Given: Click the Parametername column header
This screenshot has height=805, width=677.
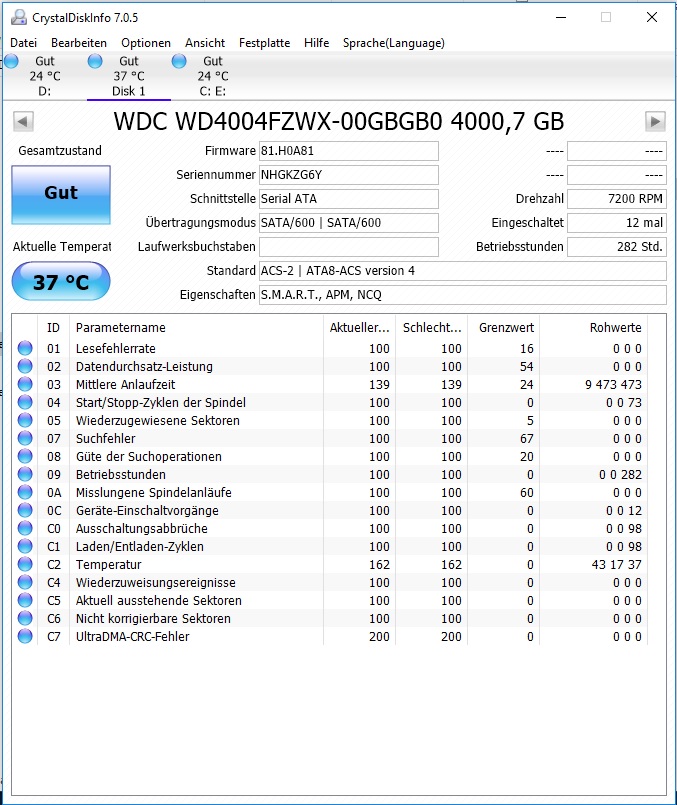Looking at the screenshot, I should click(196, 328).
